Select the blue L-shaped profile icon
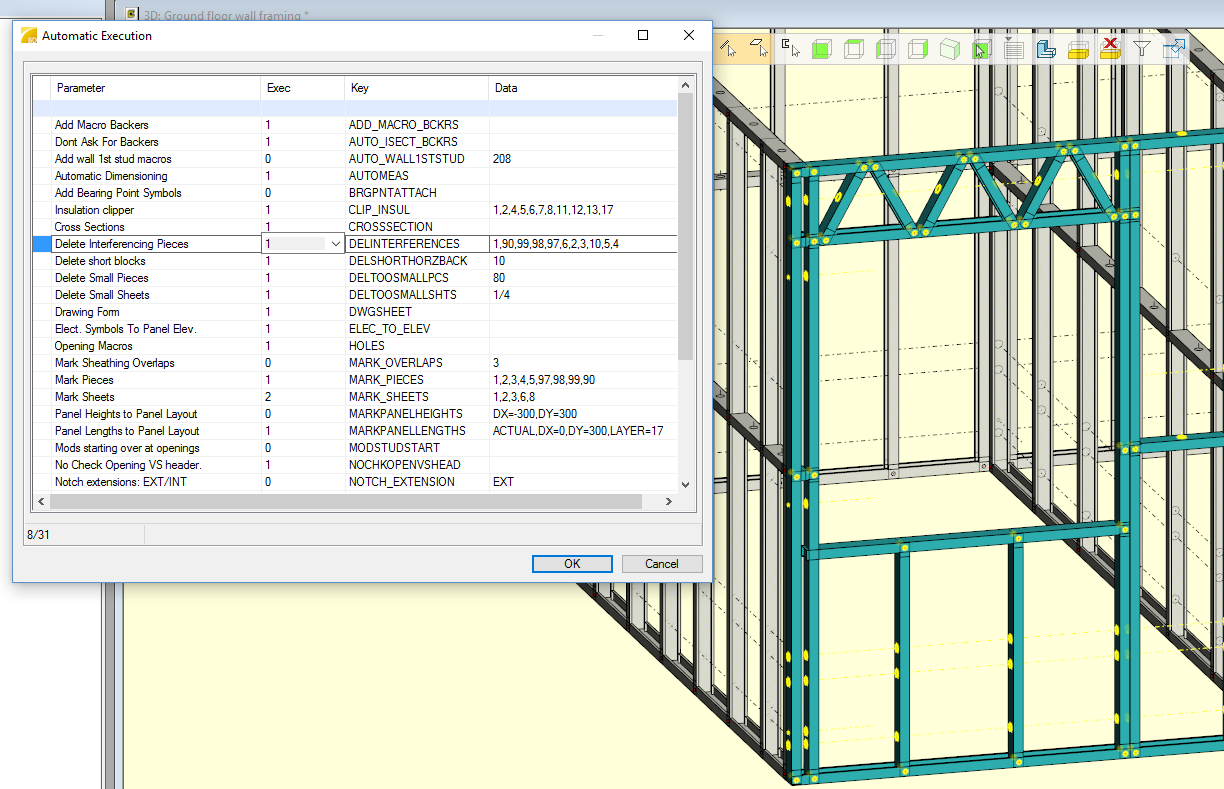Image resolution: width=1224 pixels, height=789 pixels. tap(1046, 49)
